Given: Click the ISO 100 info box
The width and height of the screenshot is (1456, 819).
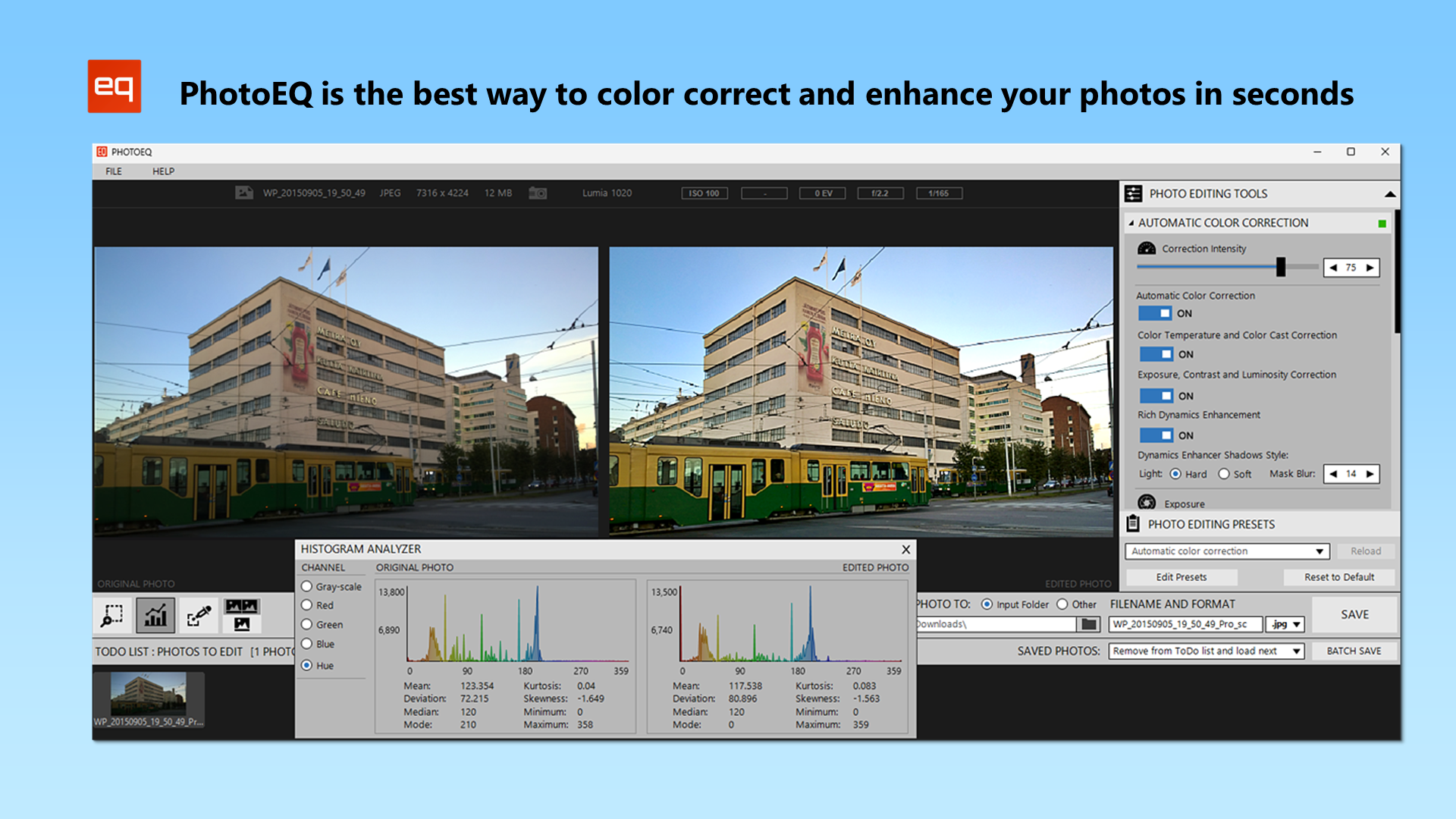Looking at the screenshot, I should [x=704, y=193].
